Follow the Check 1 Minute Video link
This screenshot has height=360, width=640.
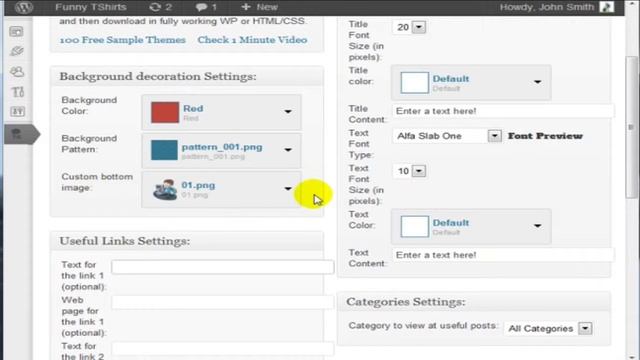click(252, 40)
